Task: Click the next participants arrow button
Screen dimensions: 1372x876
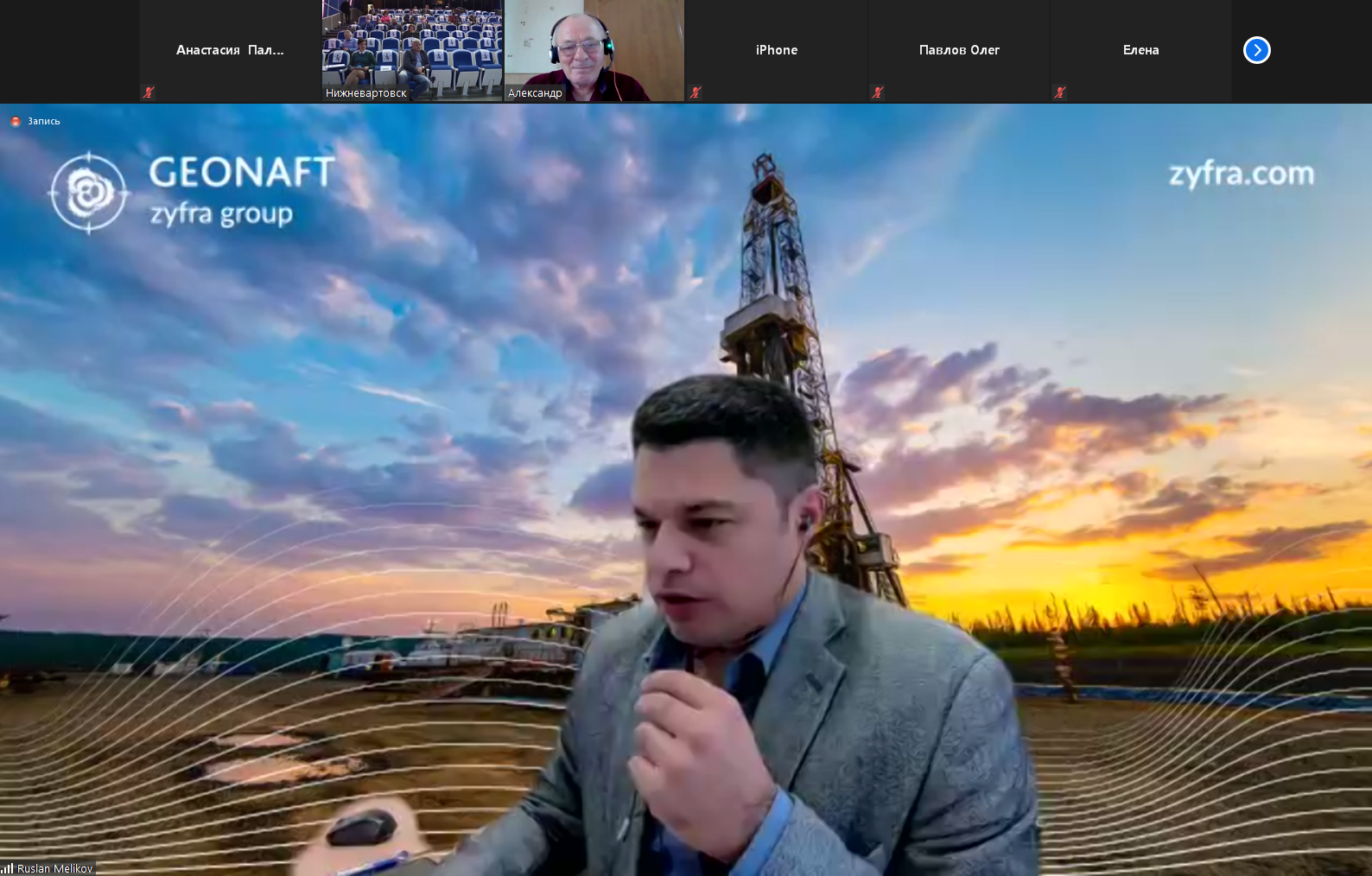Action: click(1256, 50)
